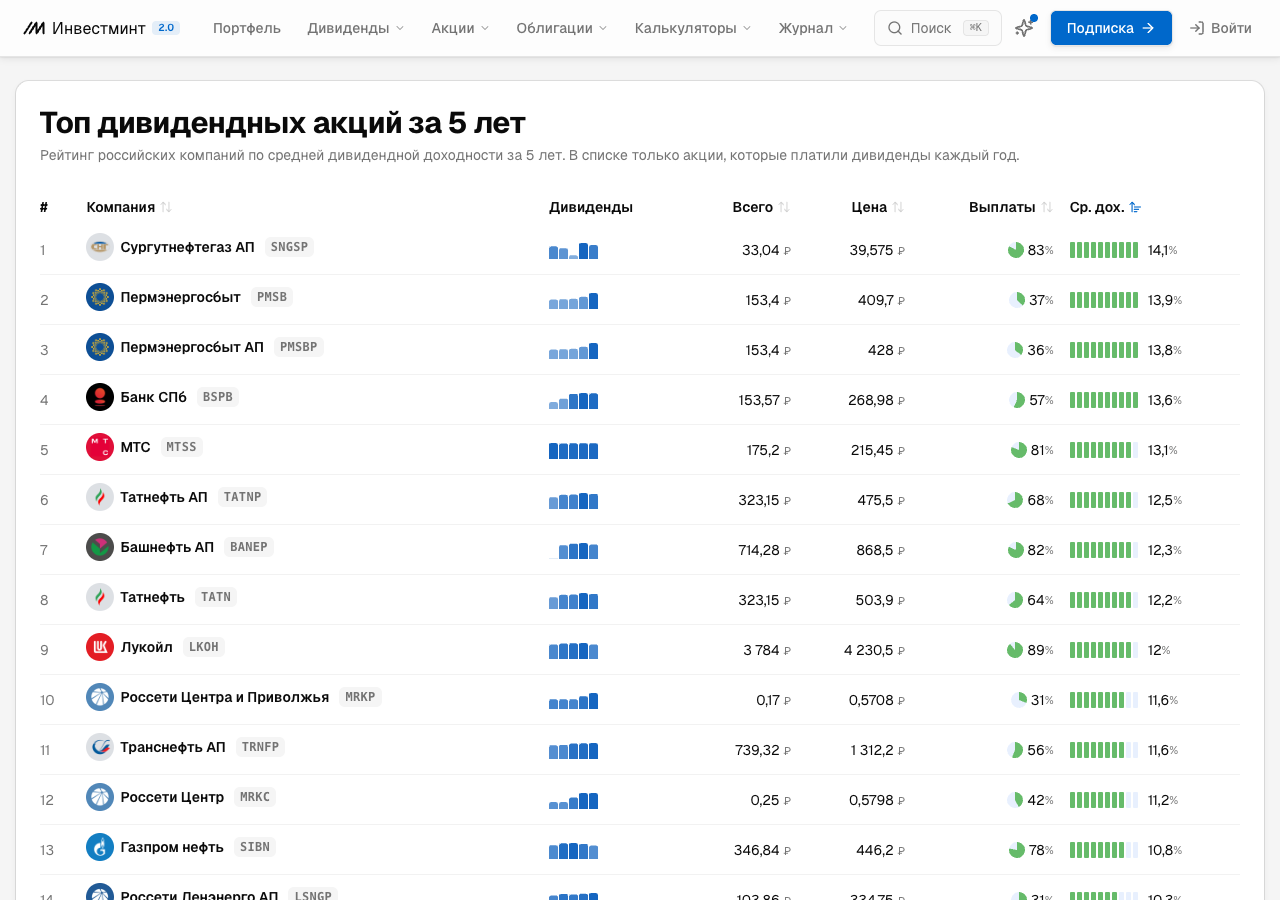Expand the Акции menu

coord(461,28)
